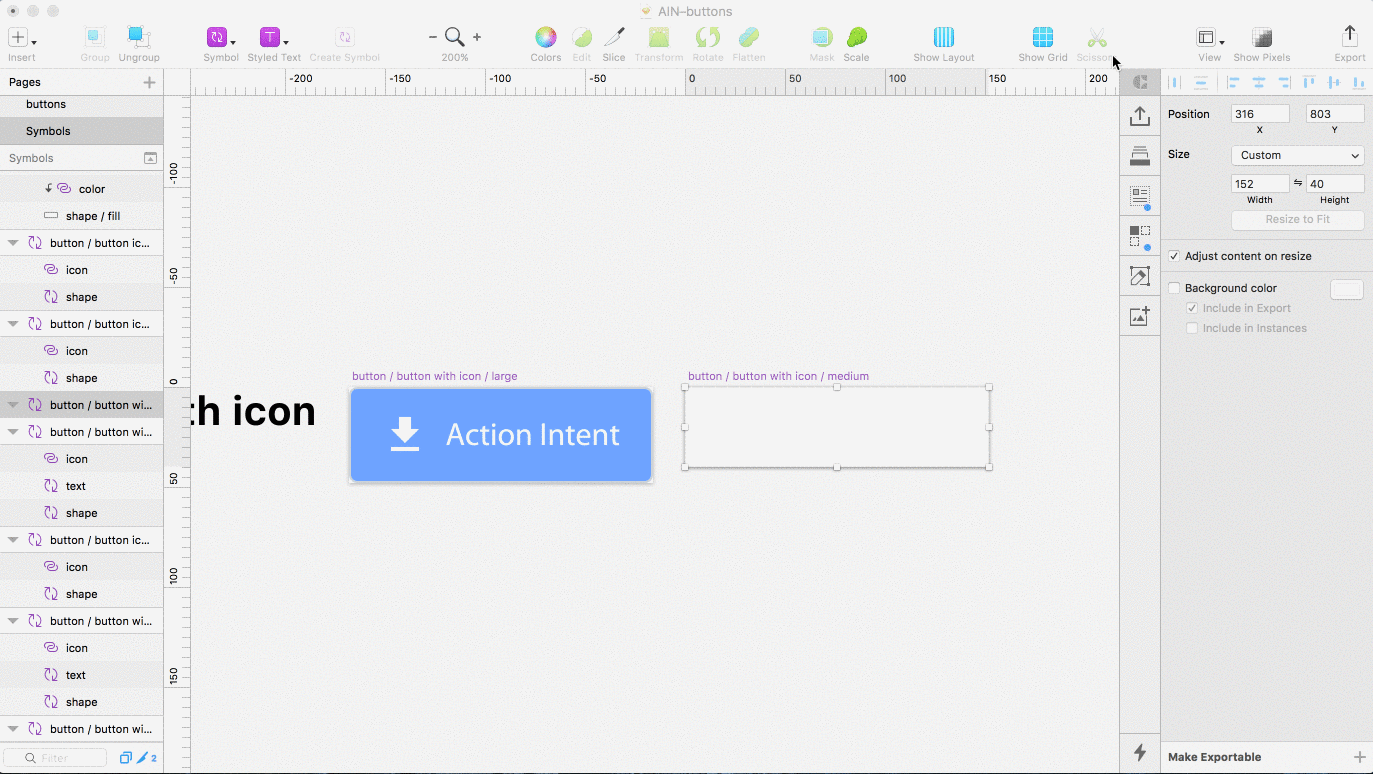Toggle Show Grid in the toolbar
This screenshot has width=1373, height=774.
(x=1043, y=38)
